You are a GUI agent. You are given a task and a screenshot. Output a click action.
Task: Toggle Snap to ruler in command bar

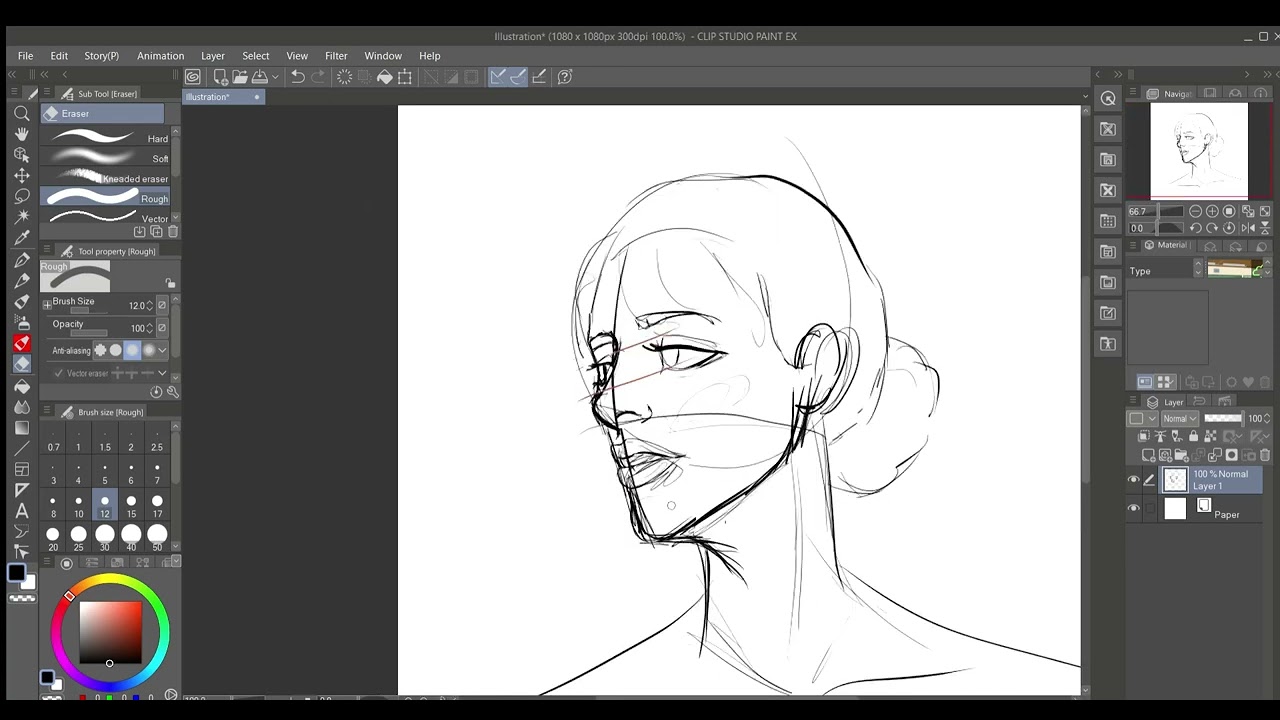(497, 77)
